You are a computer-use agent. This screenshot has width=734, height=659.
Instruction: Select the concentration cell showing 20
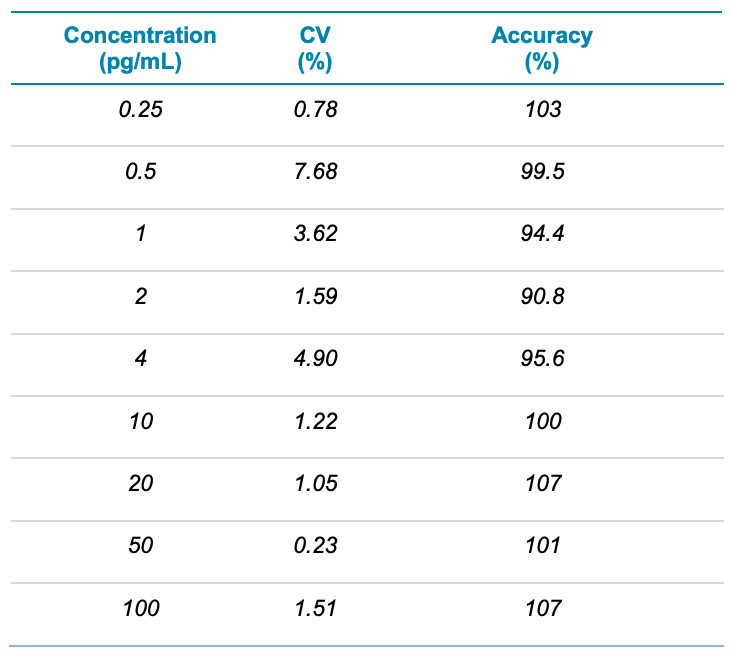141,484
